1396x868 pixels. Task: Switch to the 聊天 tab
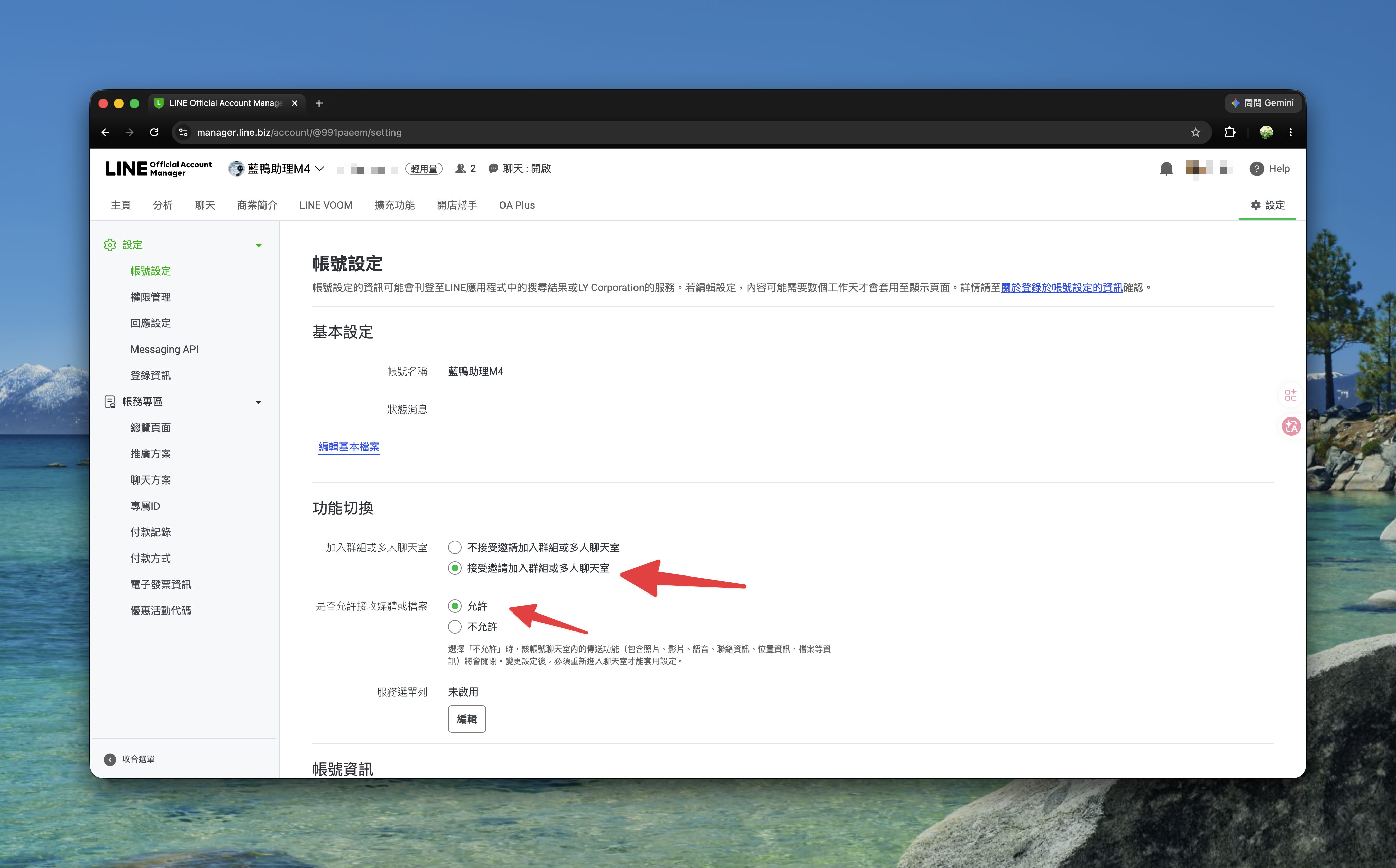pos(205,206)
